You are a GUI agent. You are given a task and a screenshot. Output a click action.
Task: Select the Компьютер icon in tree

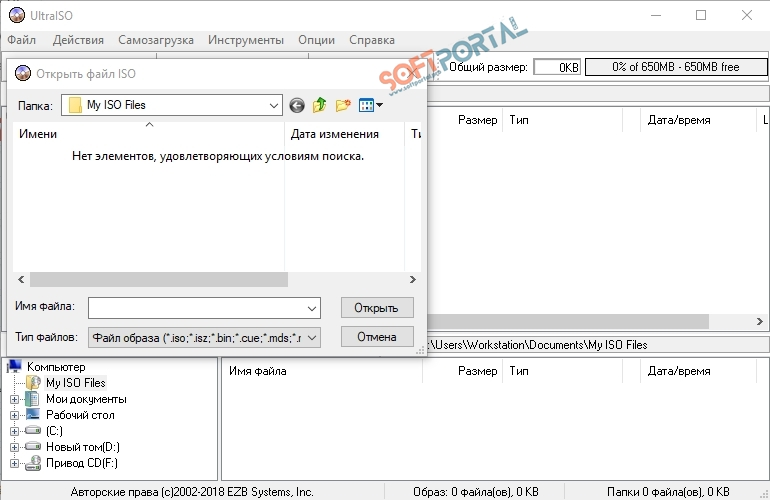(15, 366)
